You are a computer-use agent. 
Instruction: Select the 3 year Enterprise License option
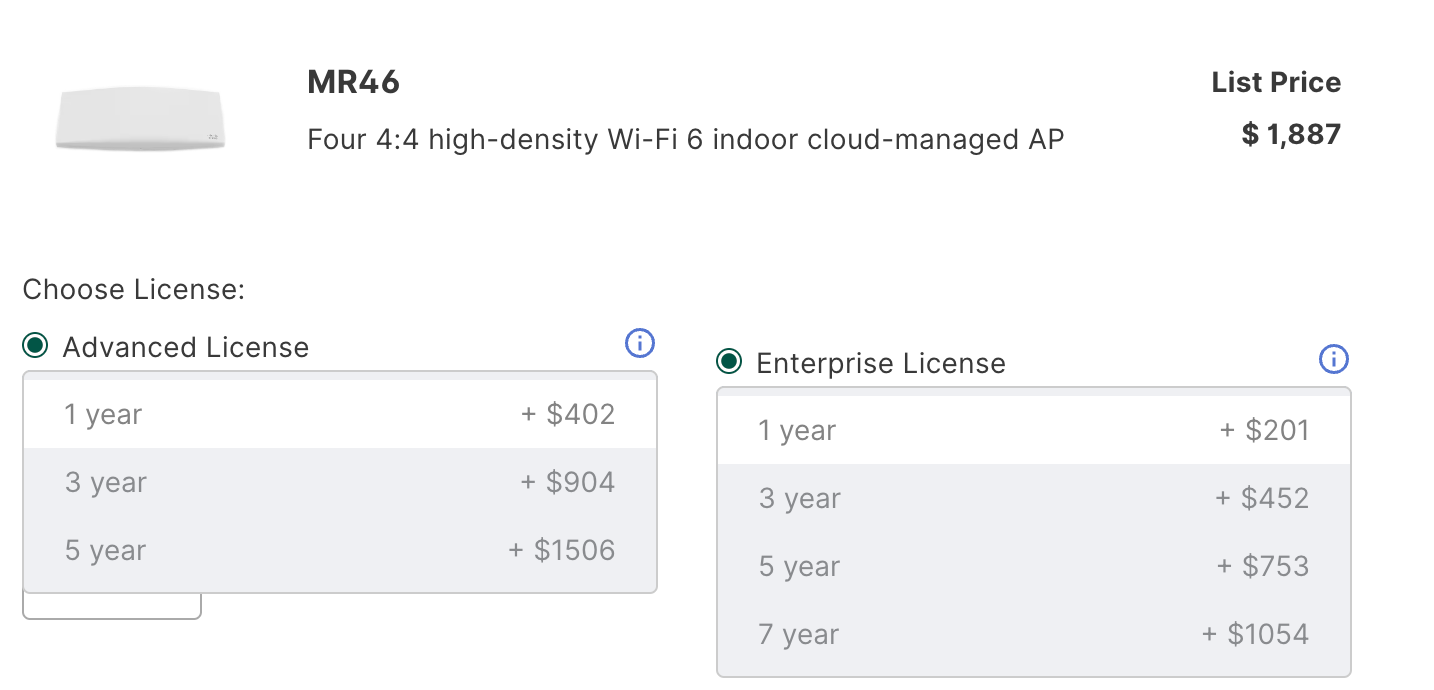coord(1033,497)
